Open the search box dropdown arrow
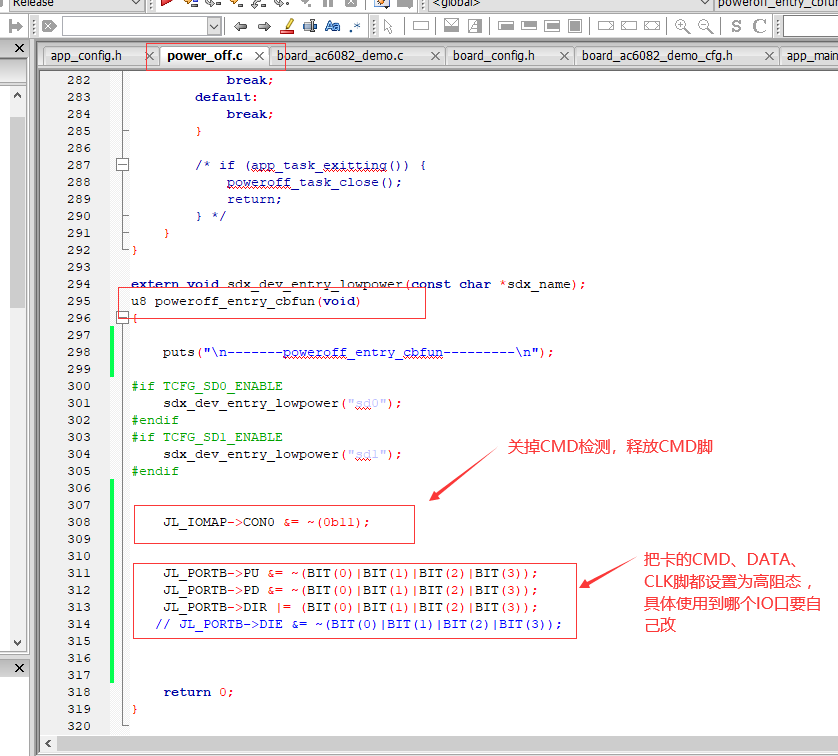The height and width of the screenshot is (756, 838). click(214, 26)
